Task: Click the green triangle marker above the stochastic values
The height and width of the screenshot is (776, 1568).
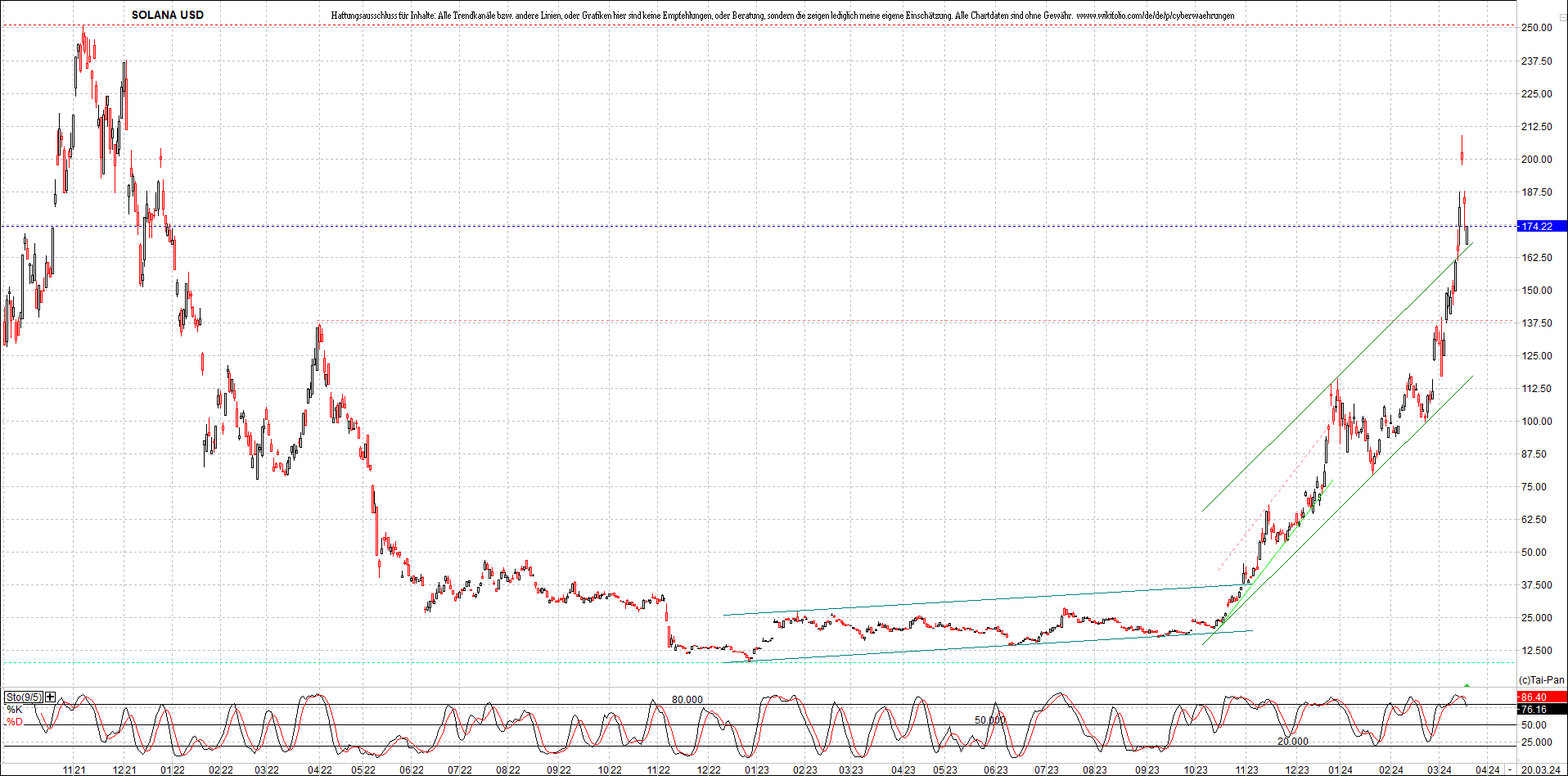Action: (x=1467, y=685)
